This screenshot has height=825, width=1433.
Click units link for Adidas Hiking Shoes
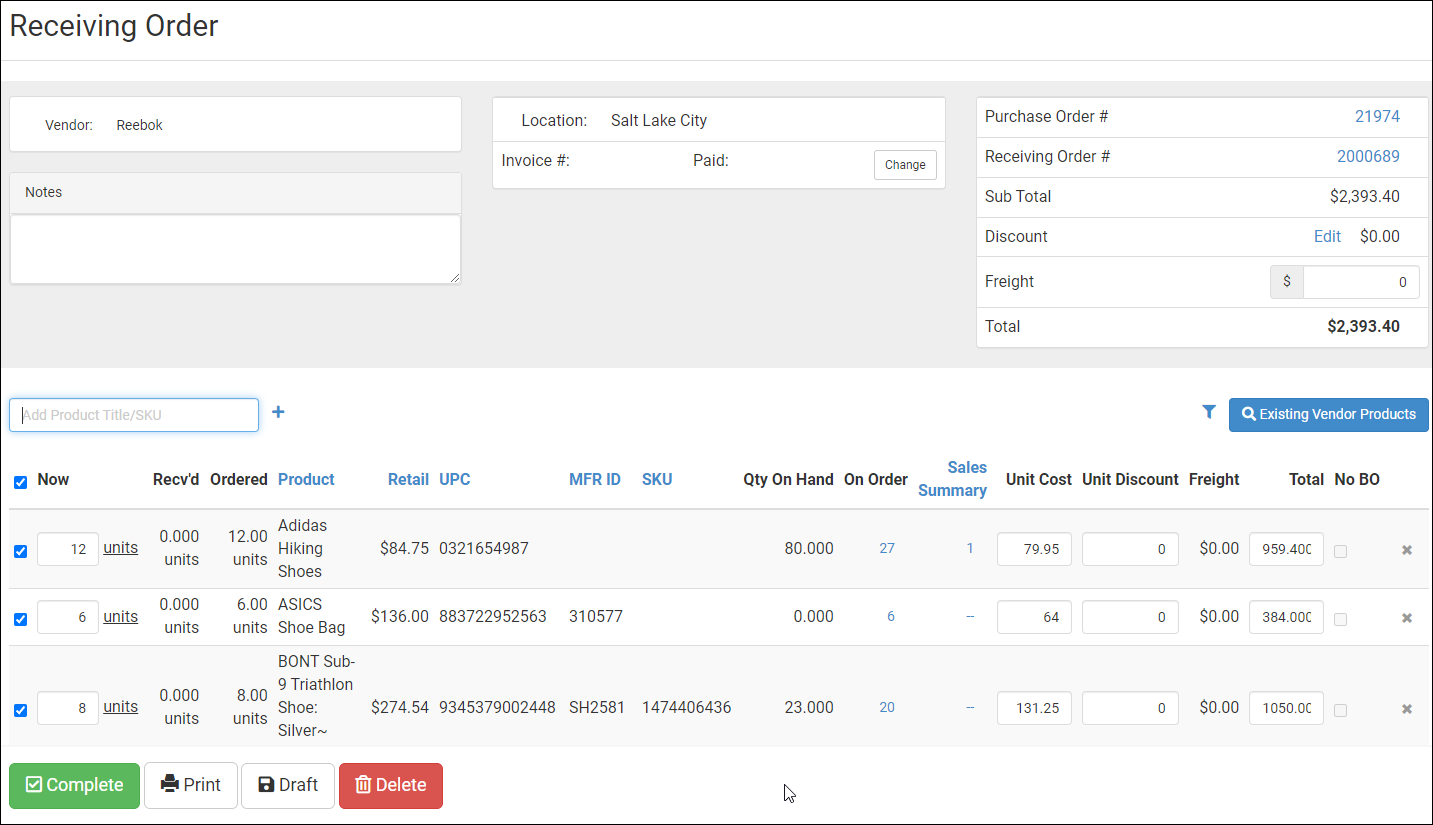[x=121, y=547]
